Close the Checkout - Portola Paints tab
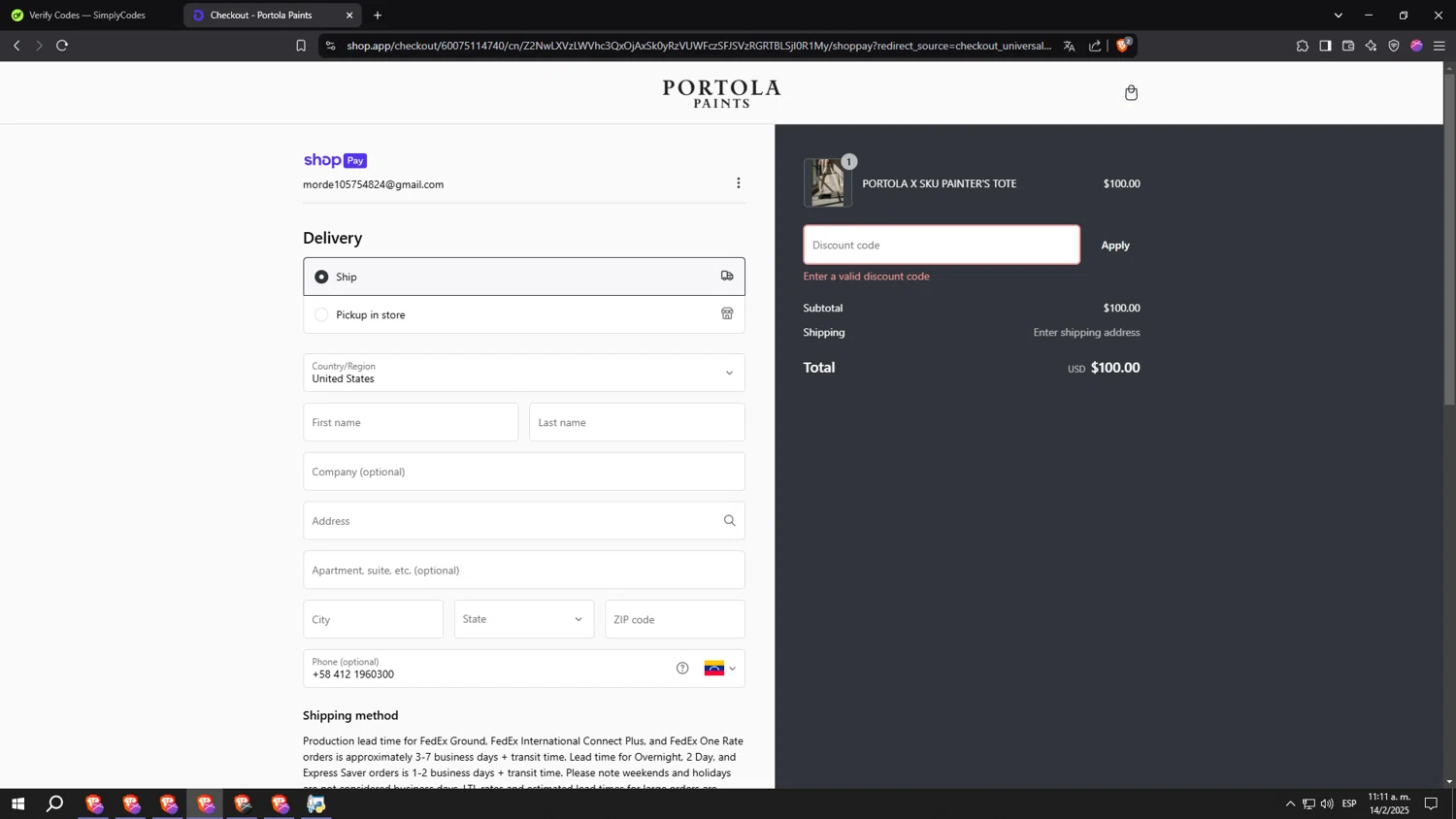 coord(349,16)
